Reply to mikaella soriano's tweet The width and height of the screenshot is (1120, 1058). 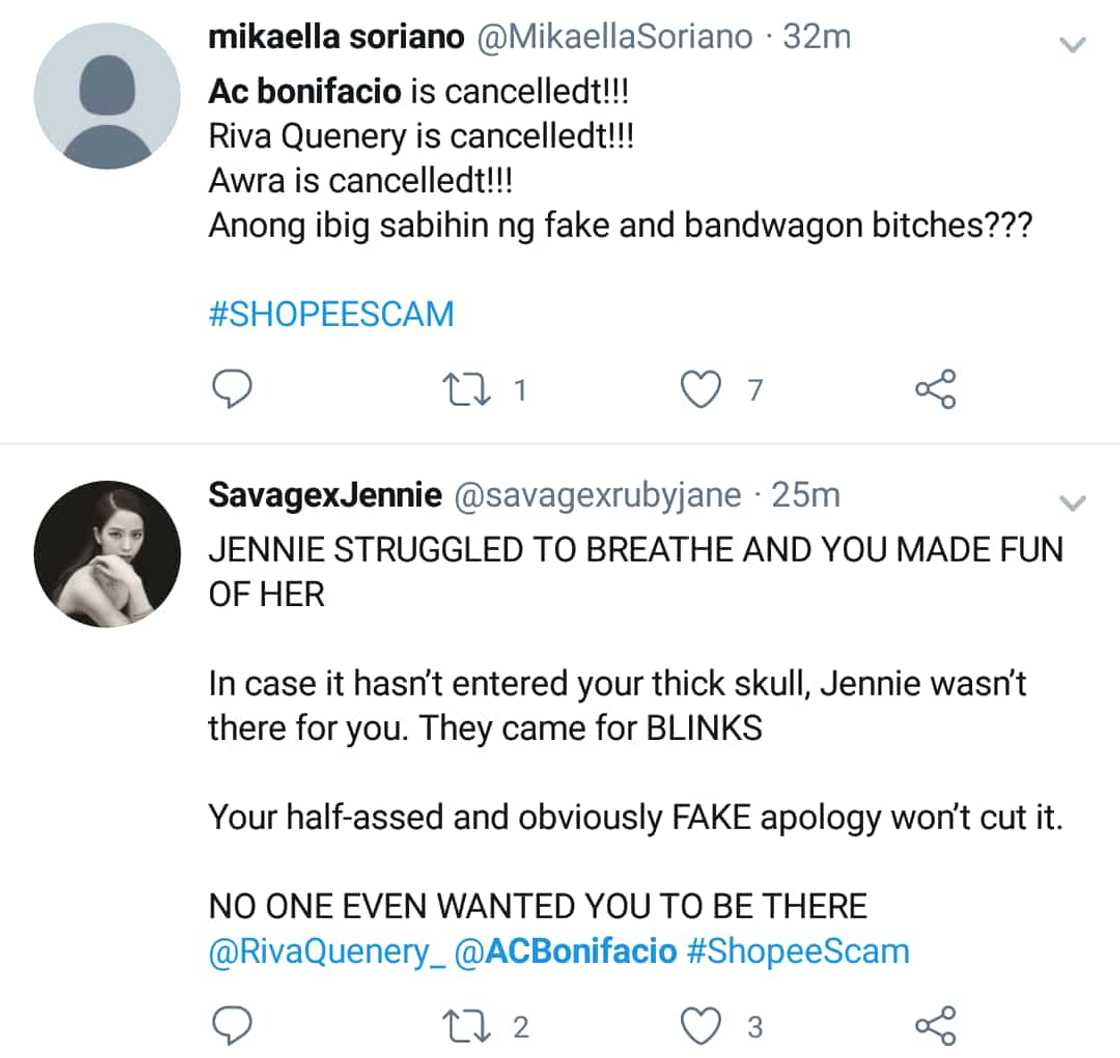pos(233,389)
